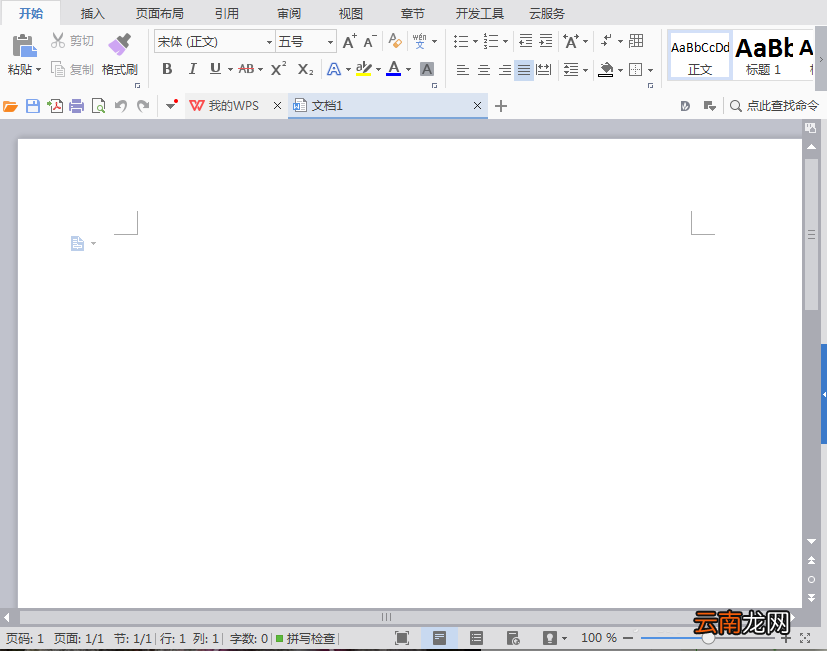Switch to the 页面布局 ribbon tab

coord(160,13)
